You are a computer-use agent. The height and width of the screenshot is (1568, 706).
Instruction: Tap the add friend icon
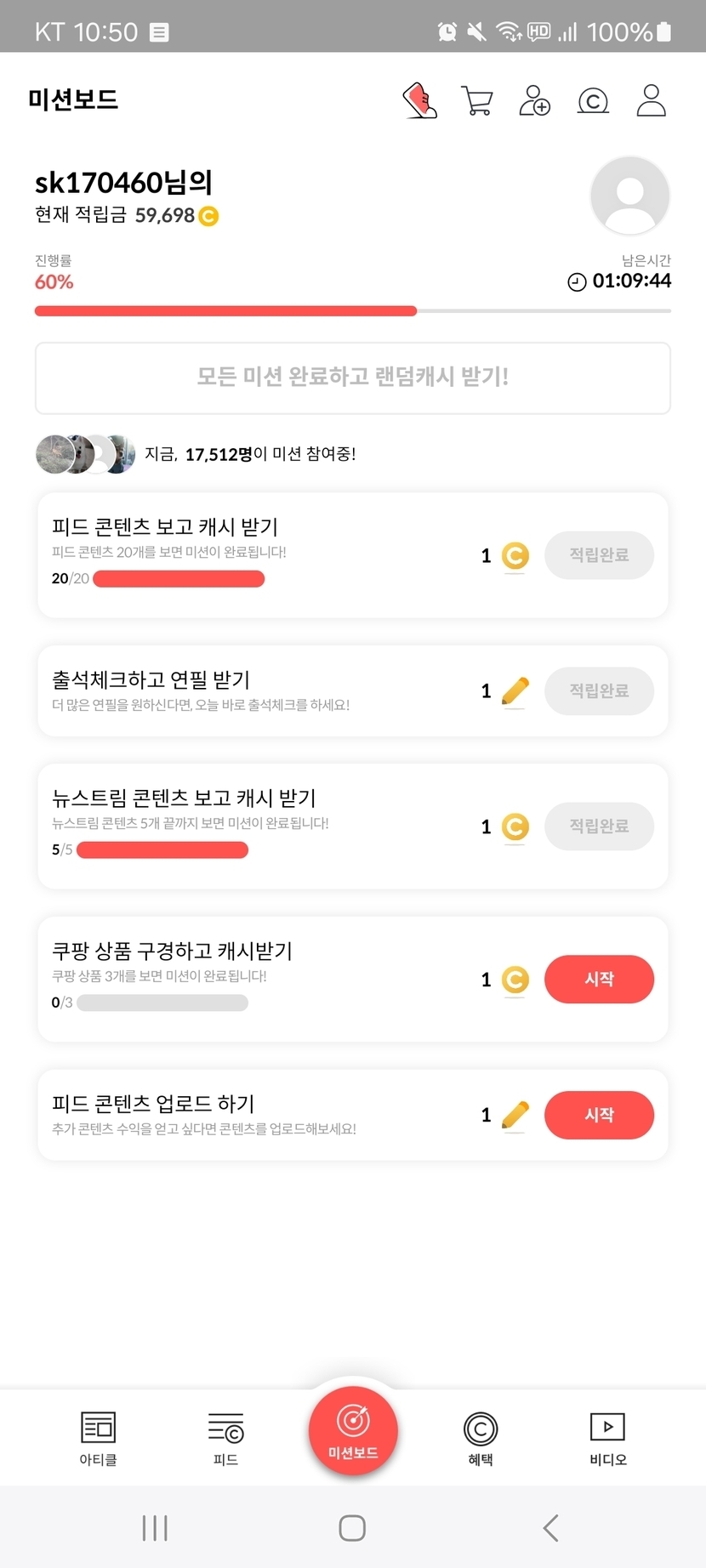(535, 100)
